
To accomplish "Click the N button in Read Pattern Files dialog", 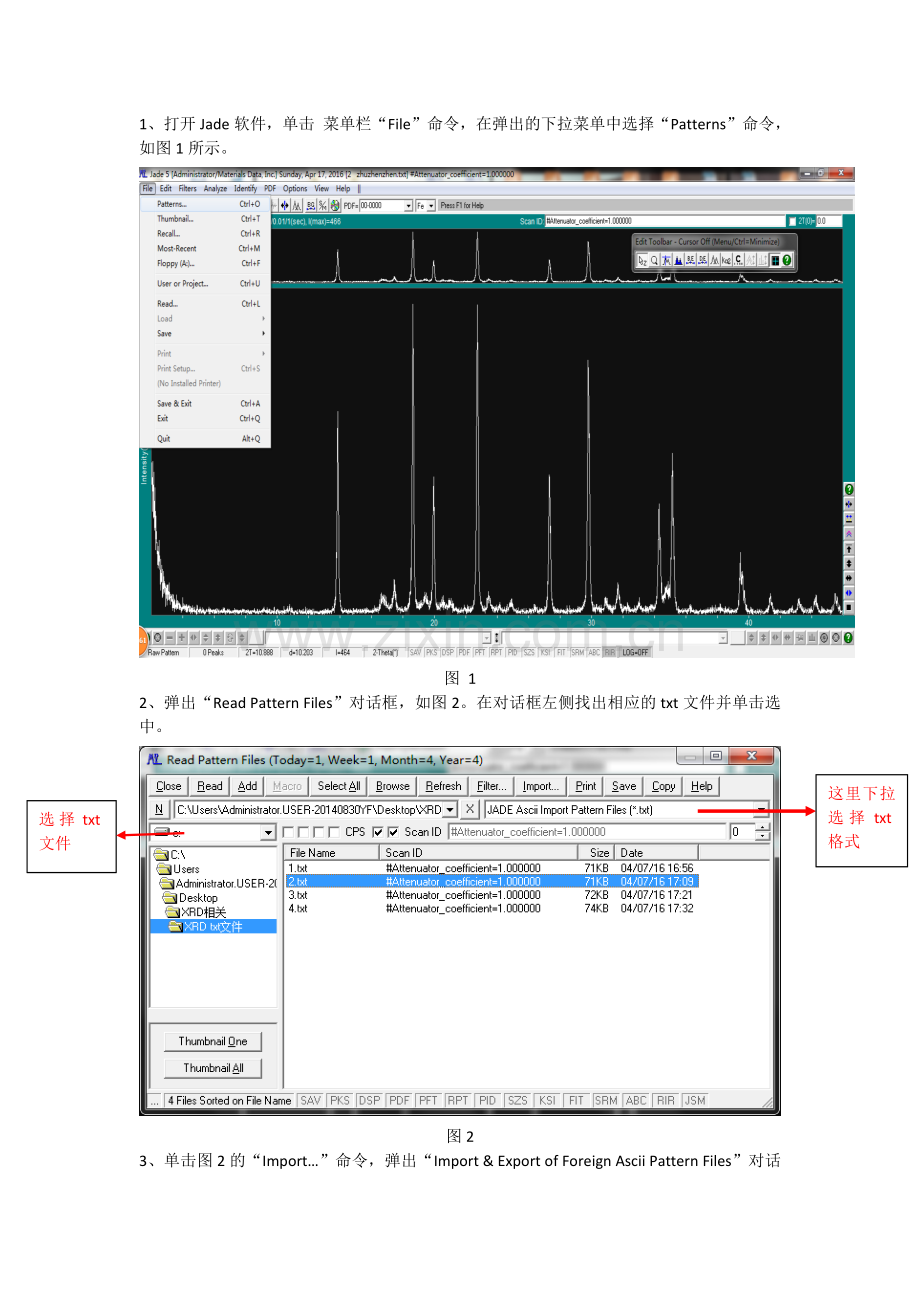I will 158,808.
